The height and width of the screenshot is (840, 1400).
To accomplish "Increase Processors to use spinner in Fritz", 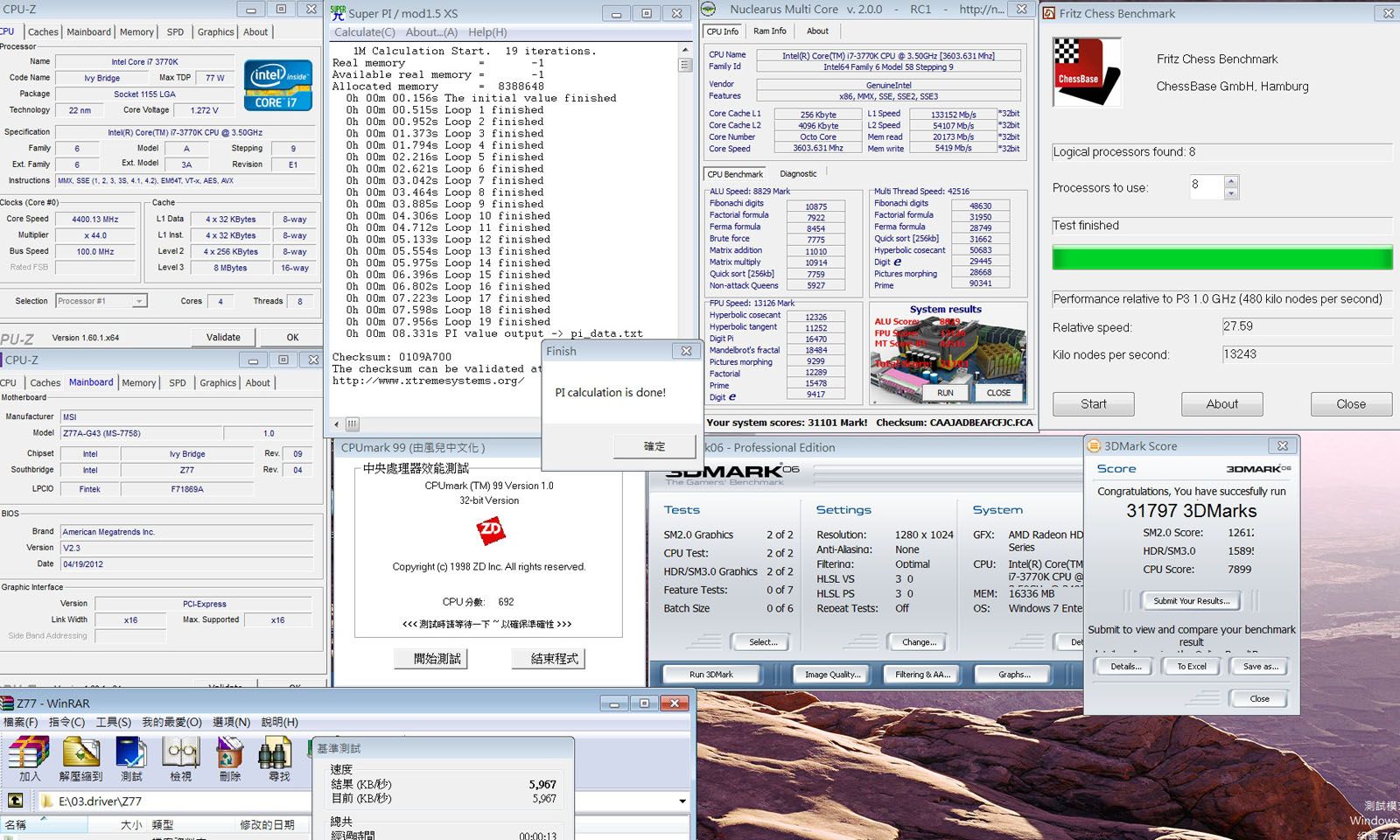I will point(1231,181).
